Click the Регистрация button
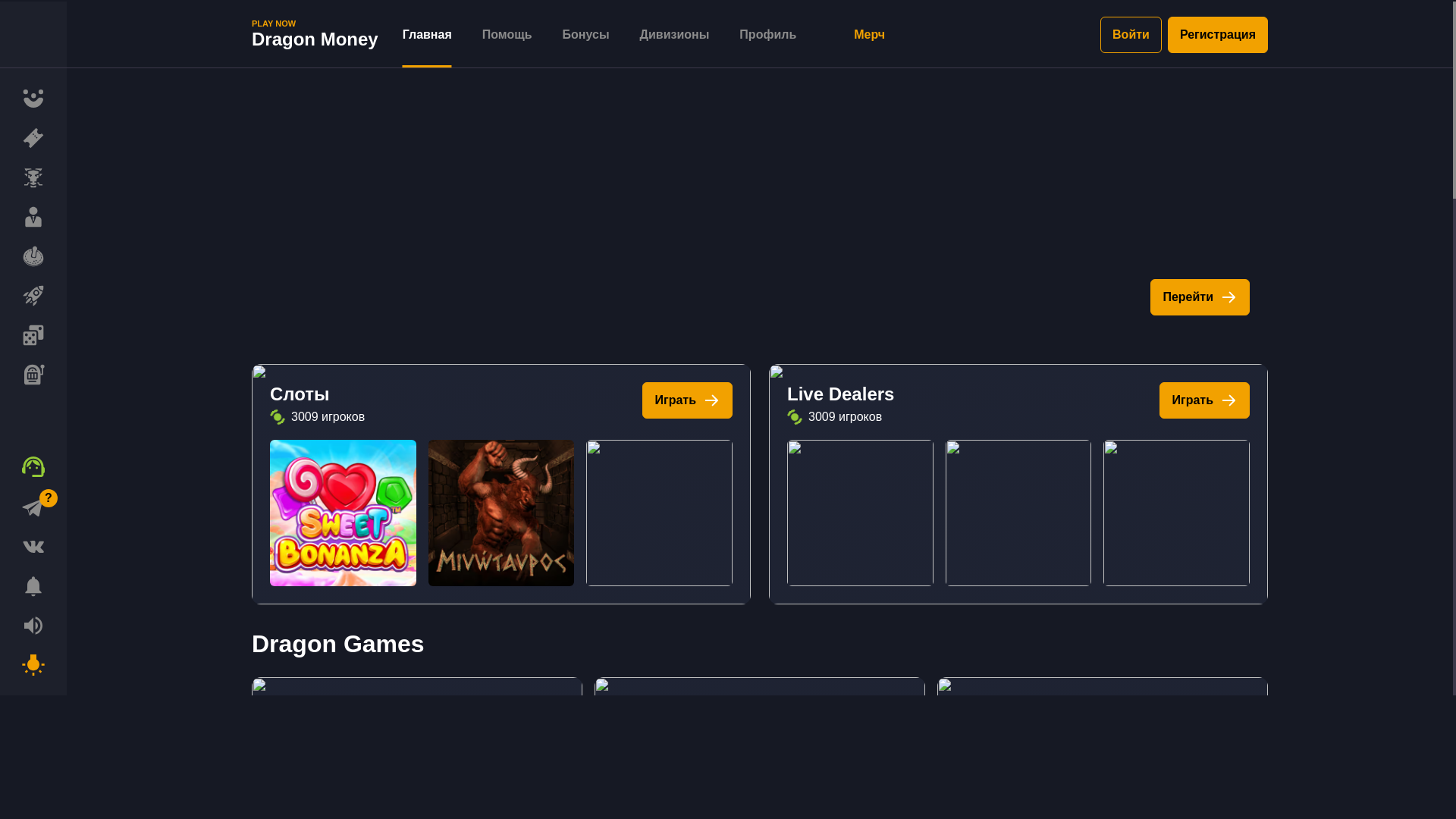The height and width of the screenshot is (819, 1456). point(1218,35)
